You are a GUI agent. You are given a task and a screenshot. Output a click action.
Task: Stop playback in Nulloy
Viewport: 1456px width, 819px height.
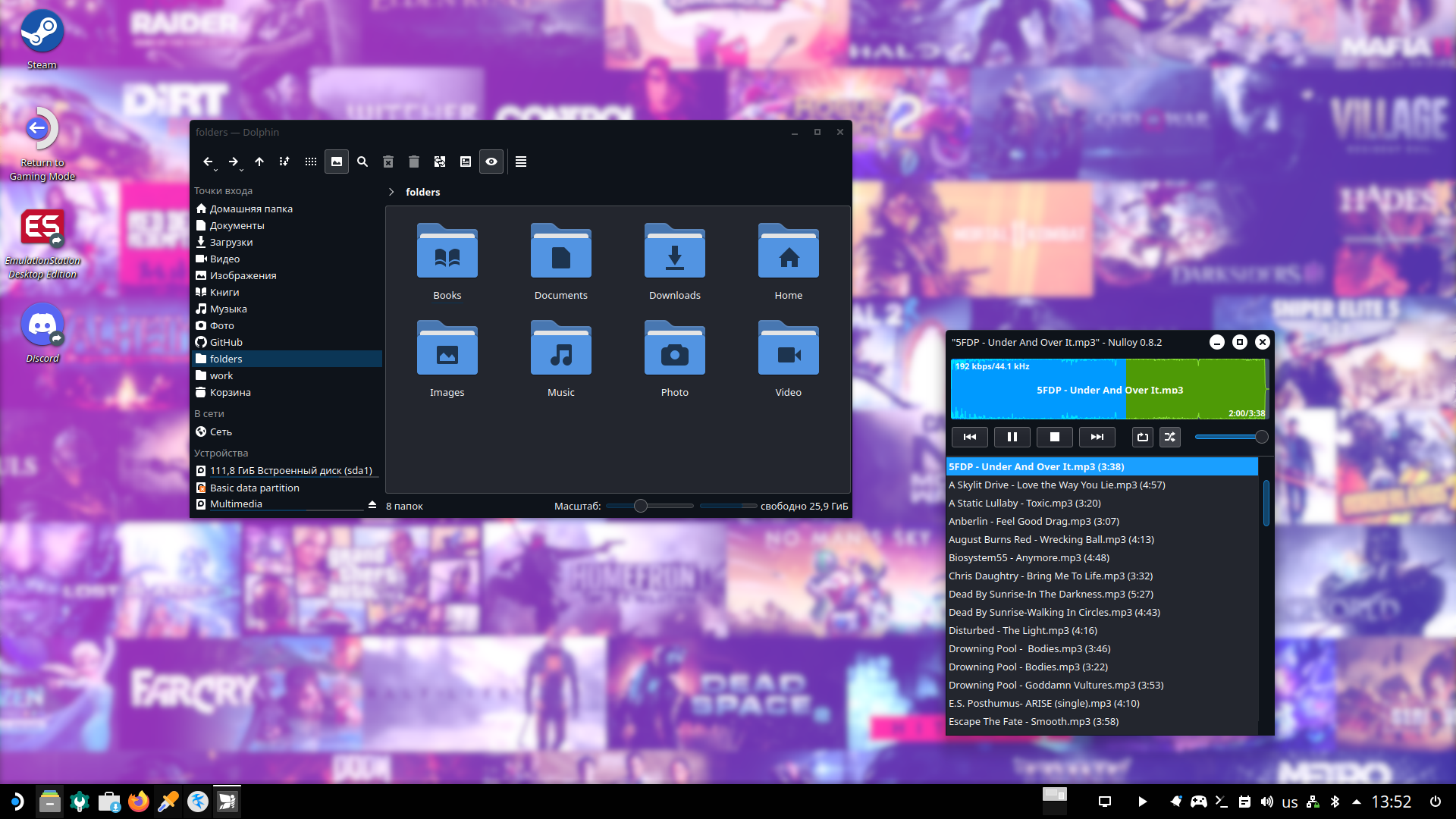(x=1055, y=437)
